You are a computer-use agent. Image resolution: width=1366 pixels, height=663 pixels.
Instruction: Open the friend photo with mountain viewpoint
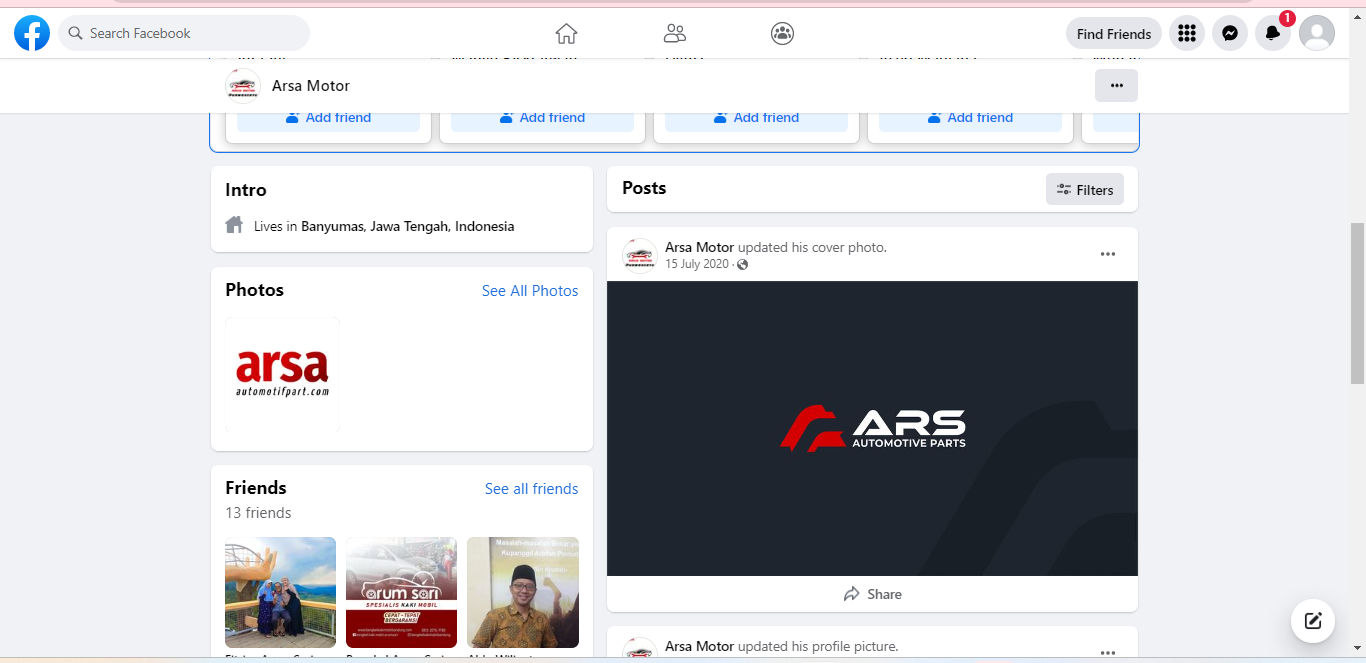tap(281, 593)
